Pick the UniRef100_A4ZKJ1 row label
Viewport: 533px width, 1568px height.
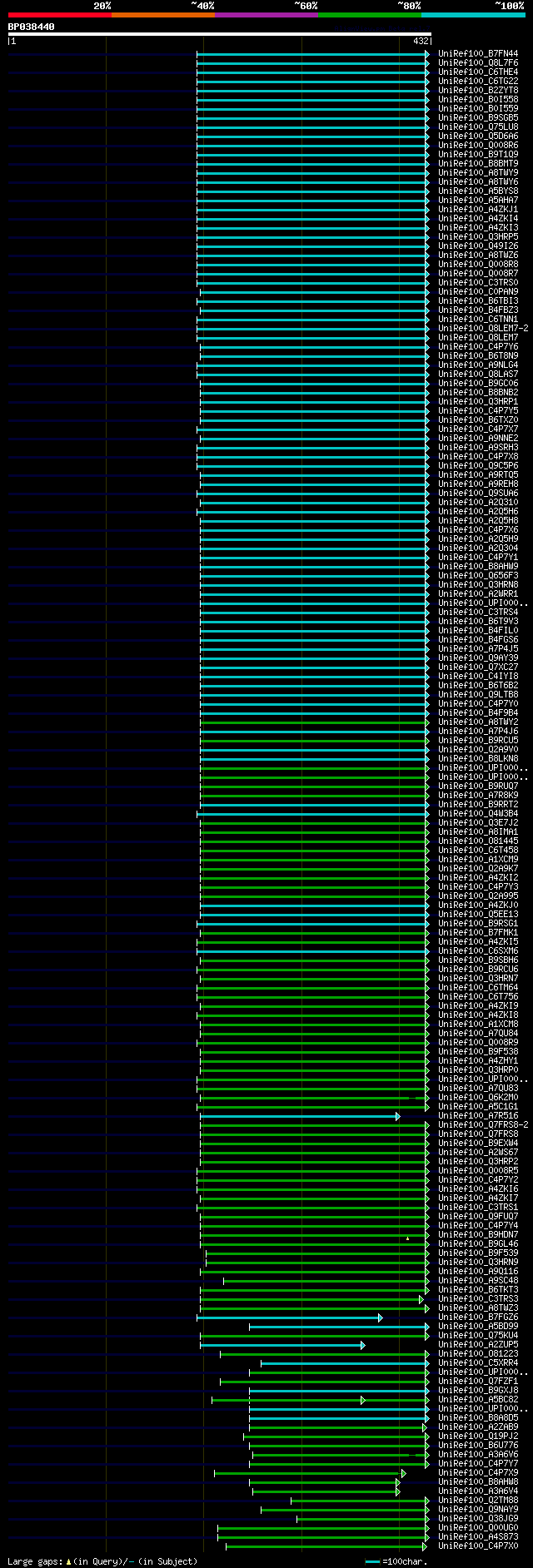pyautogui.click(x=478, y=210)
